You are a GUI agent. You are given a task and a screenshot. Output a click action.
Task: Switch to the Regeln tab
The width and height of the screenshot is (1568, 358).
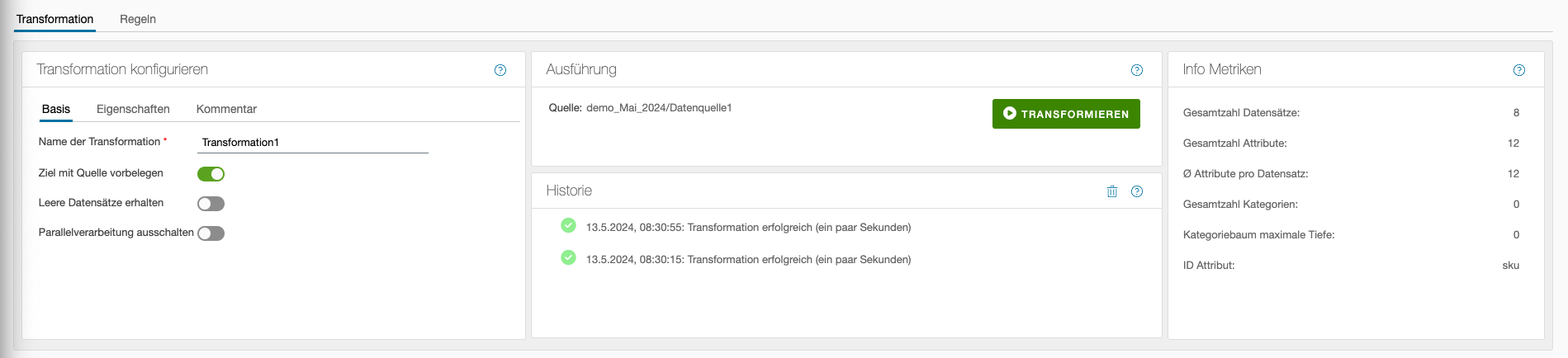pyautogui.click(x=138, y=19)
